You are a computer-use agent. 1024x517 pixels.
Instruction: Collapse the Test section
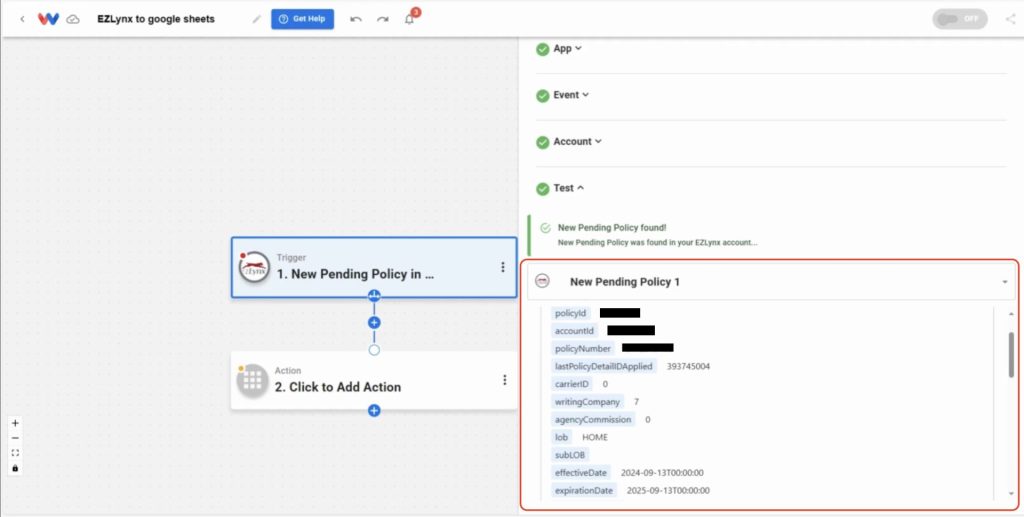point(568,188)
